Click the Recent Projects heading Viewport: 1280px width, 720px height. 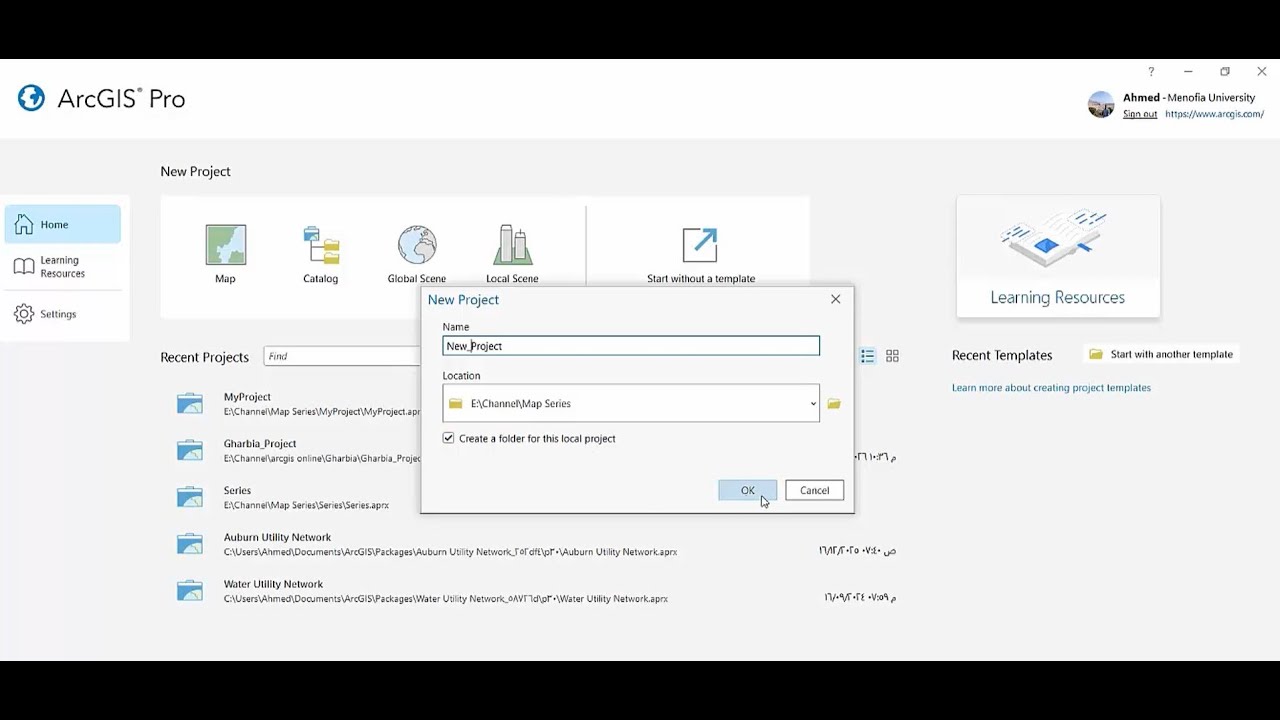coord(204,357)
